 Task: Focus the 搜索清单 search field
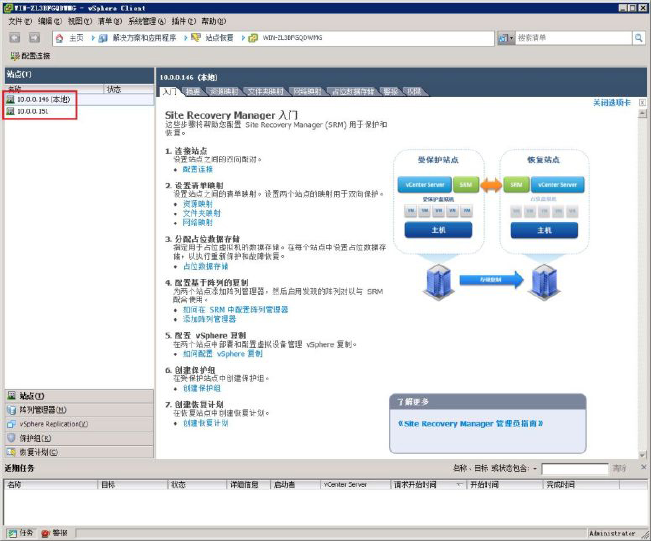coord(574,38)
